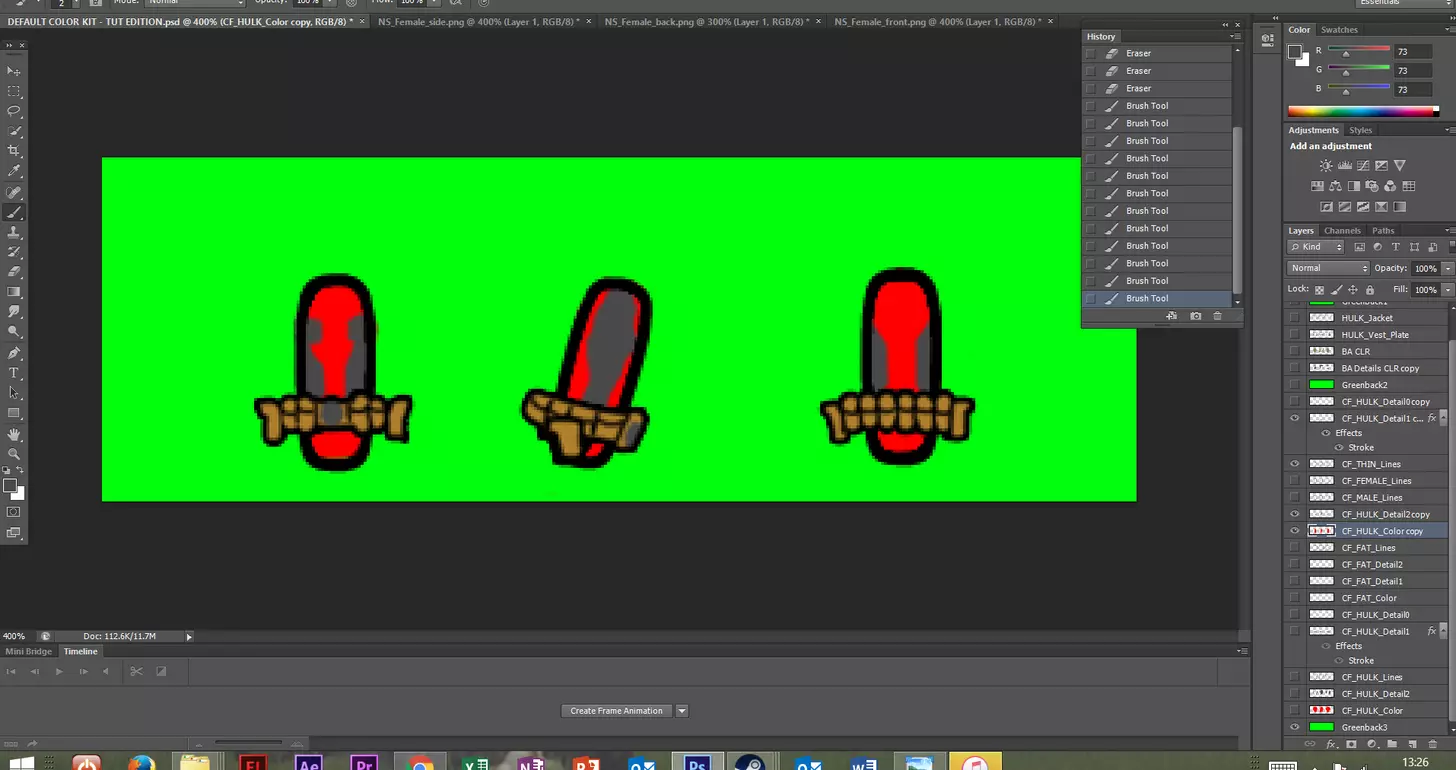Open the layer blend mode Normal dropdown
1456x770 pixels.
[1328, 268]
